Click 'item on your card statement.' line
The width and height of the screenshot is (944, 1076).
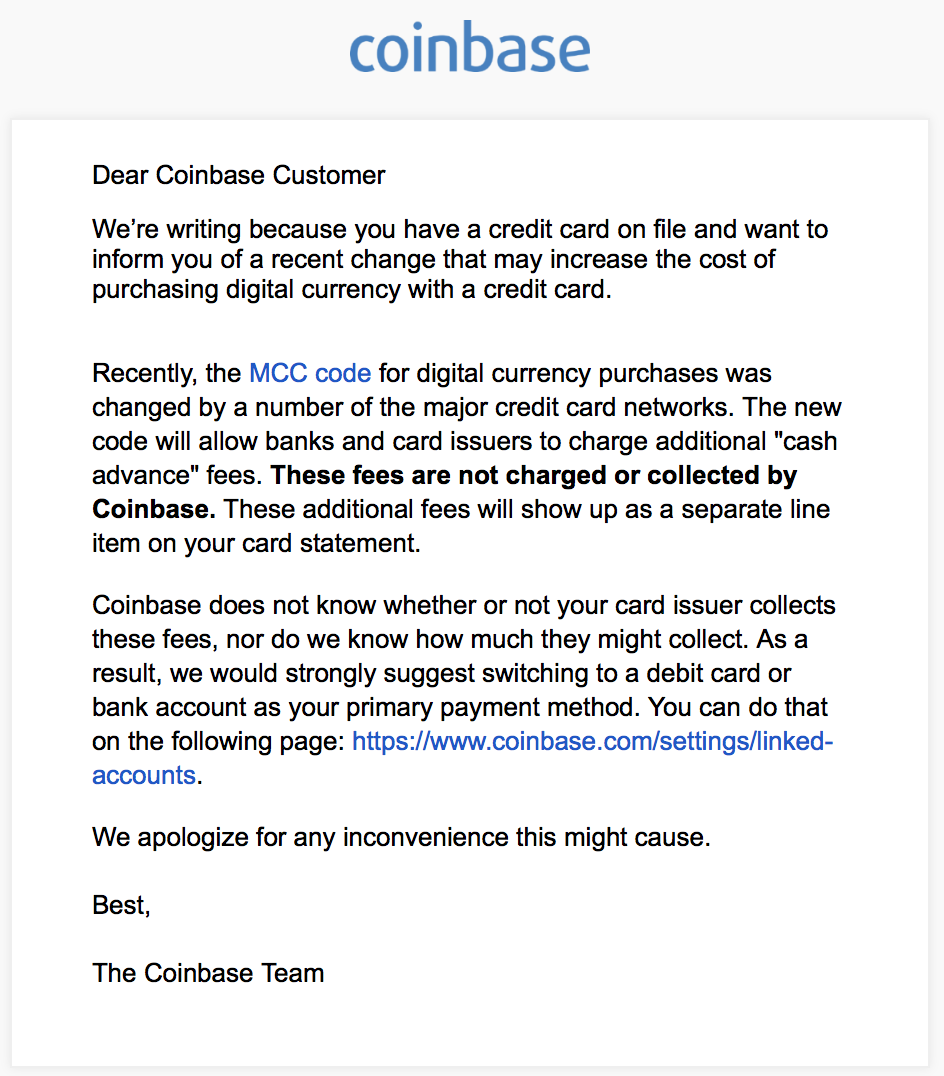click(x=257, y=543)
